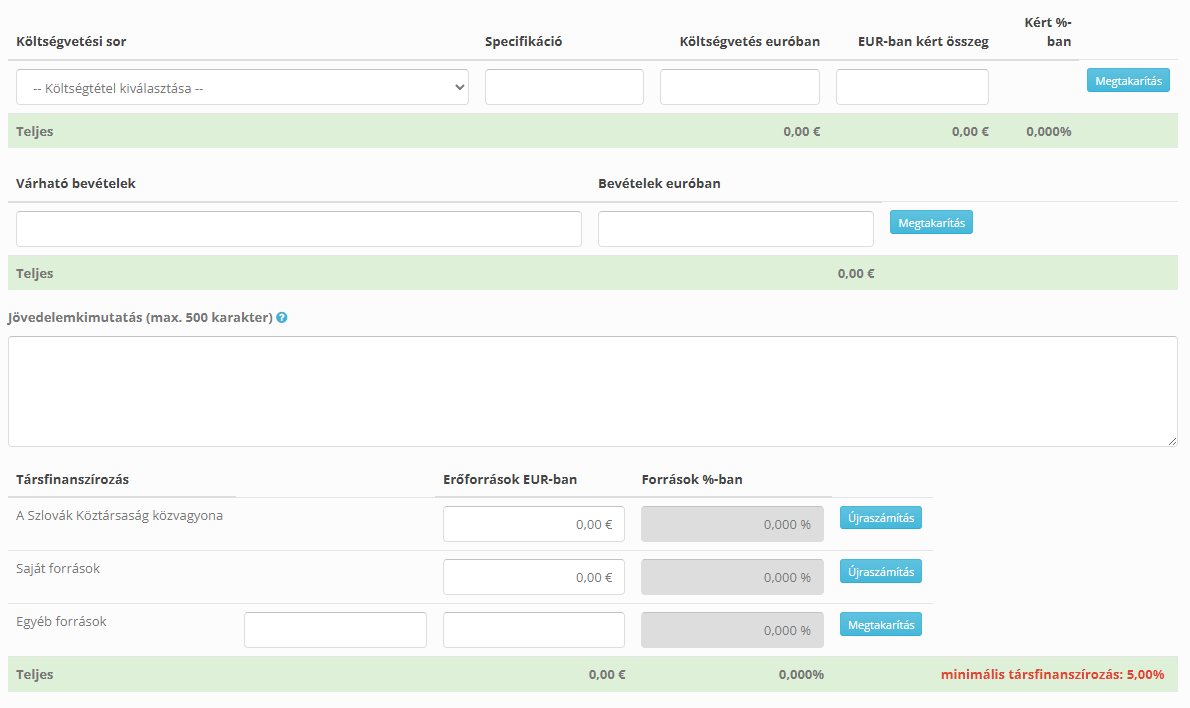Click the help icon beside Jövedelemkimutatás
The image size is (1190, 708).
pos(282,318)
